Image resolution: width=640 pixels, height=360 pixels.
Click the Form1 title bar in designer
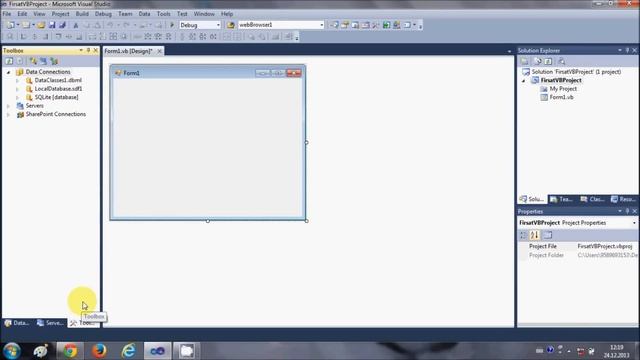pyautogui.click(x=208, y=73)
